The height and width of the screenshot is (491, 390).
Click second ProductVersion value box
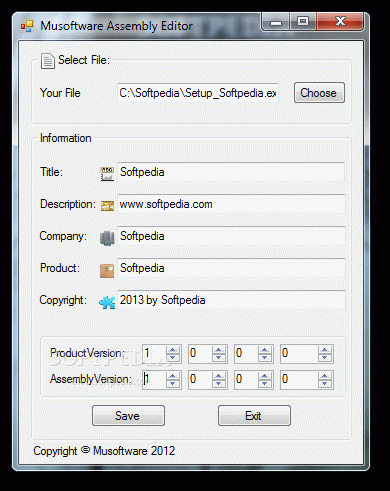point(201,354)
